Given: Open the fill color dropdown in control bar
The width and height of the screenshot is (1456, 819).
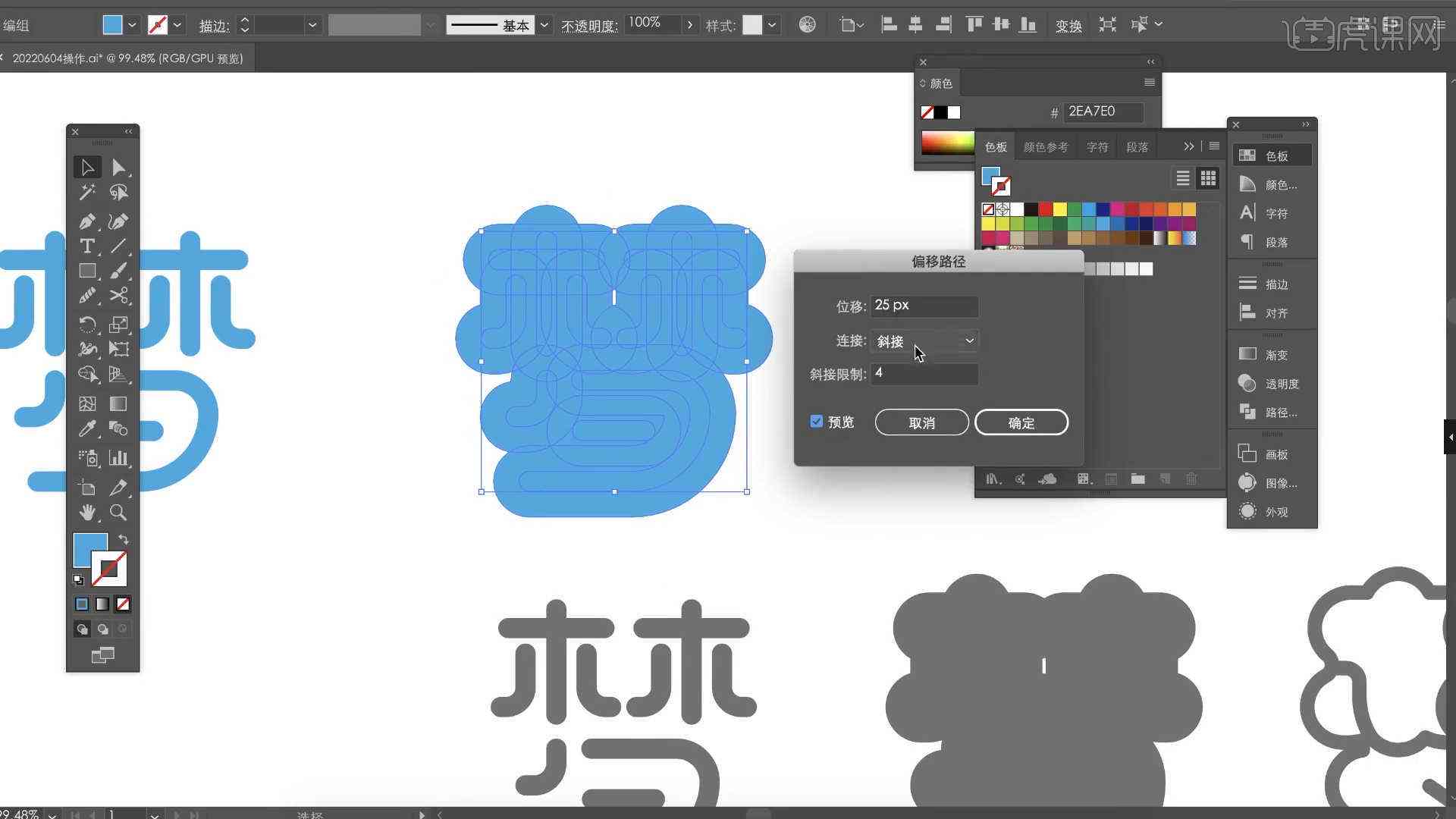Looking at the screenshot, I should (x=132, y=25).
